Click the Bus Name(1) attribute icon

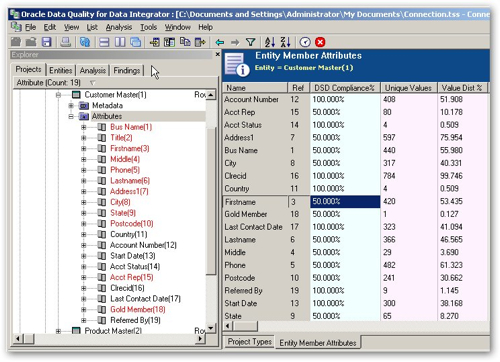coord(102,127)
